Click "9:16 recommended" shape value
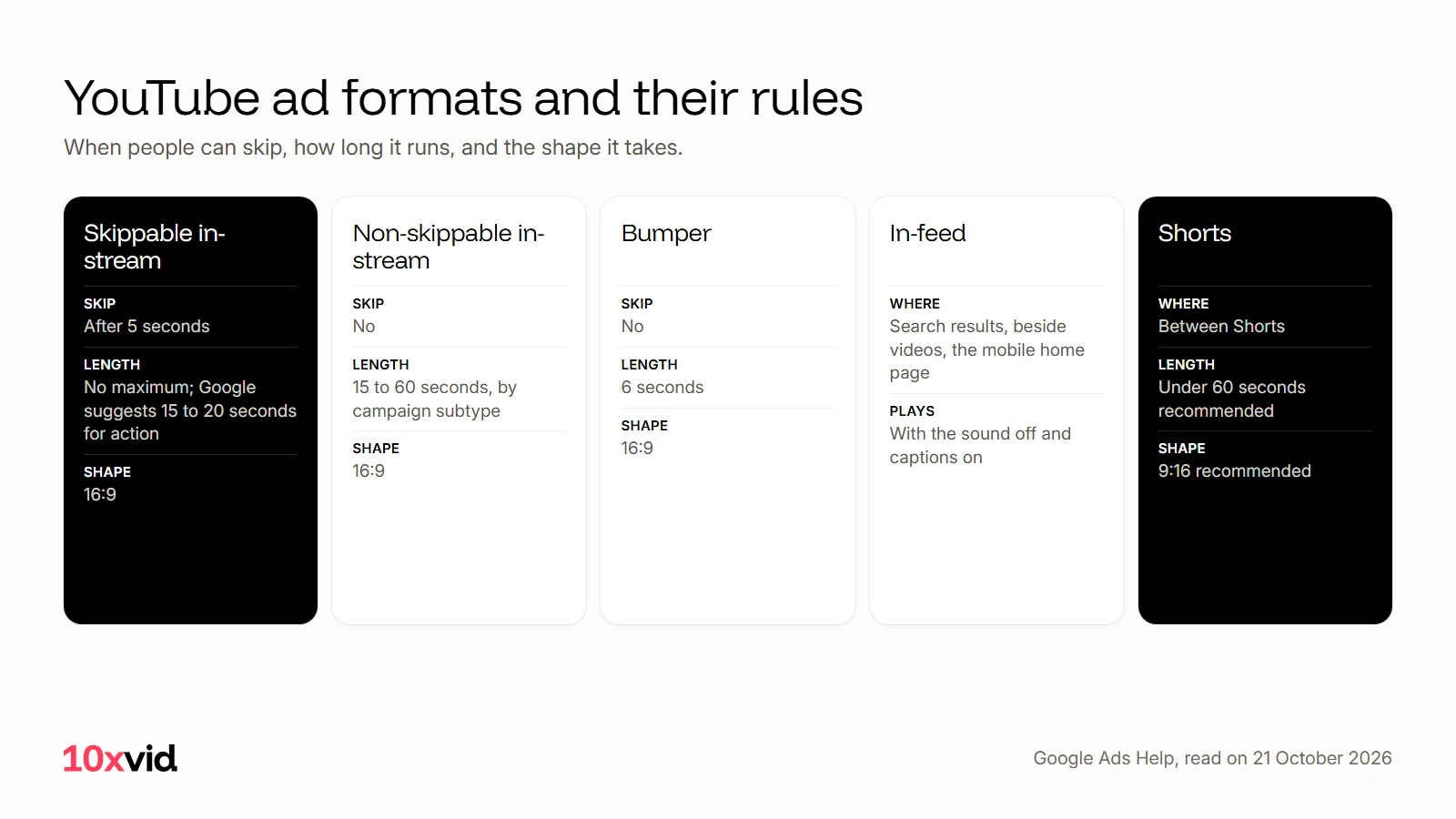Image resolution: width=1456 pixels, height=819 pixels. tap(1235, 470)
